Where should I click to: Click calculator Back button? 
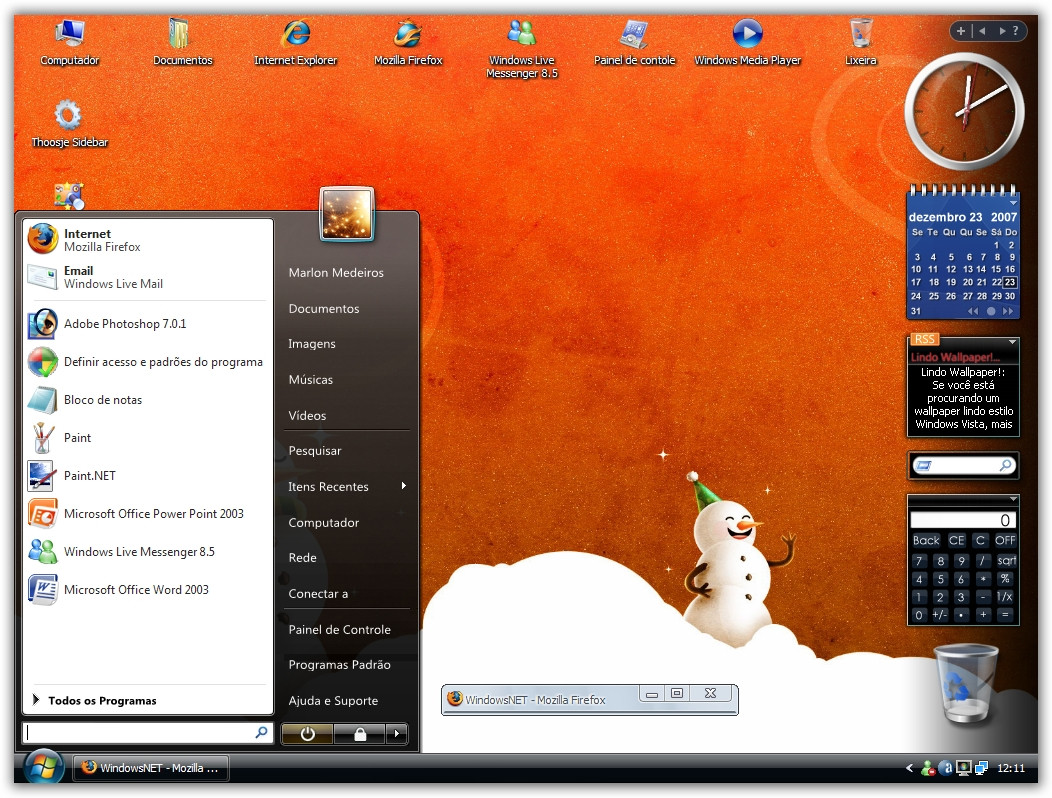(926, 540)
